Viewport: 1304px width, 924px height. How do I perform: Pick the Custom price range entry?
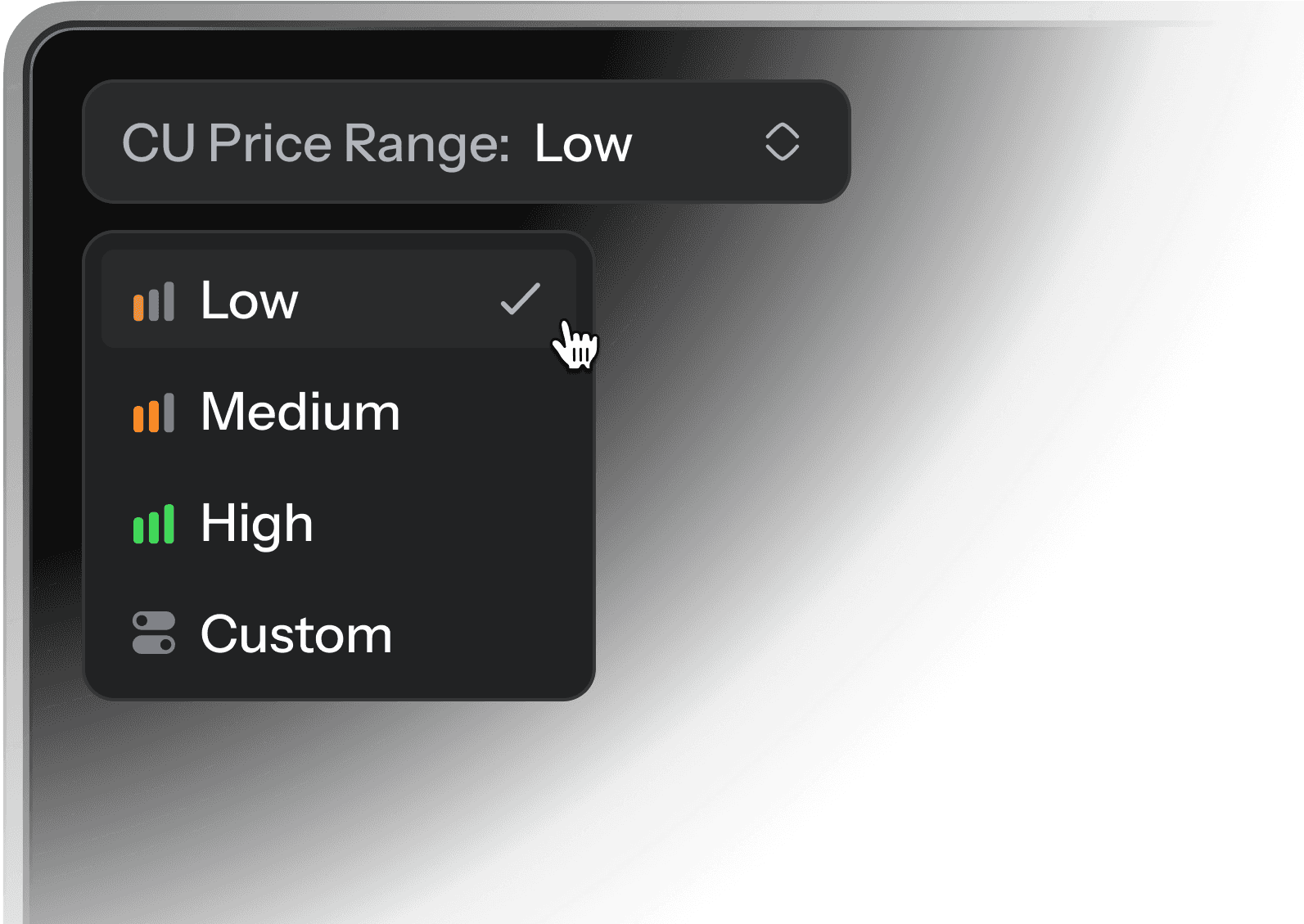(296, 634)
